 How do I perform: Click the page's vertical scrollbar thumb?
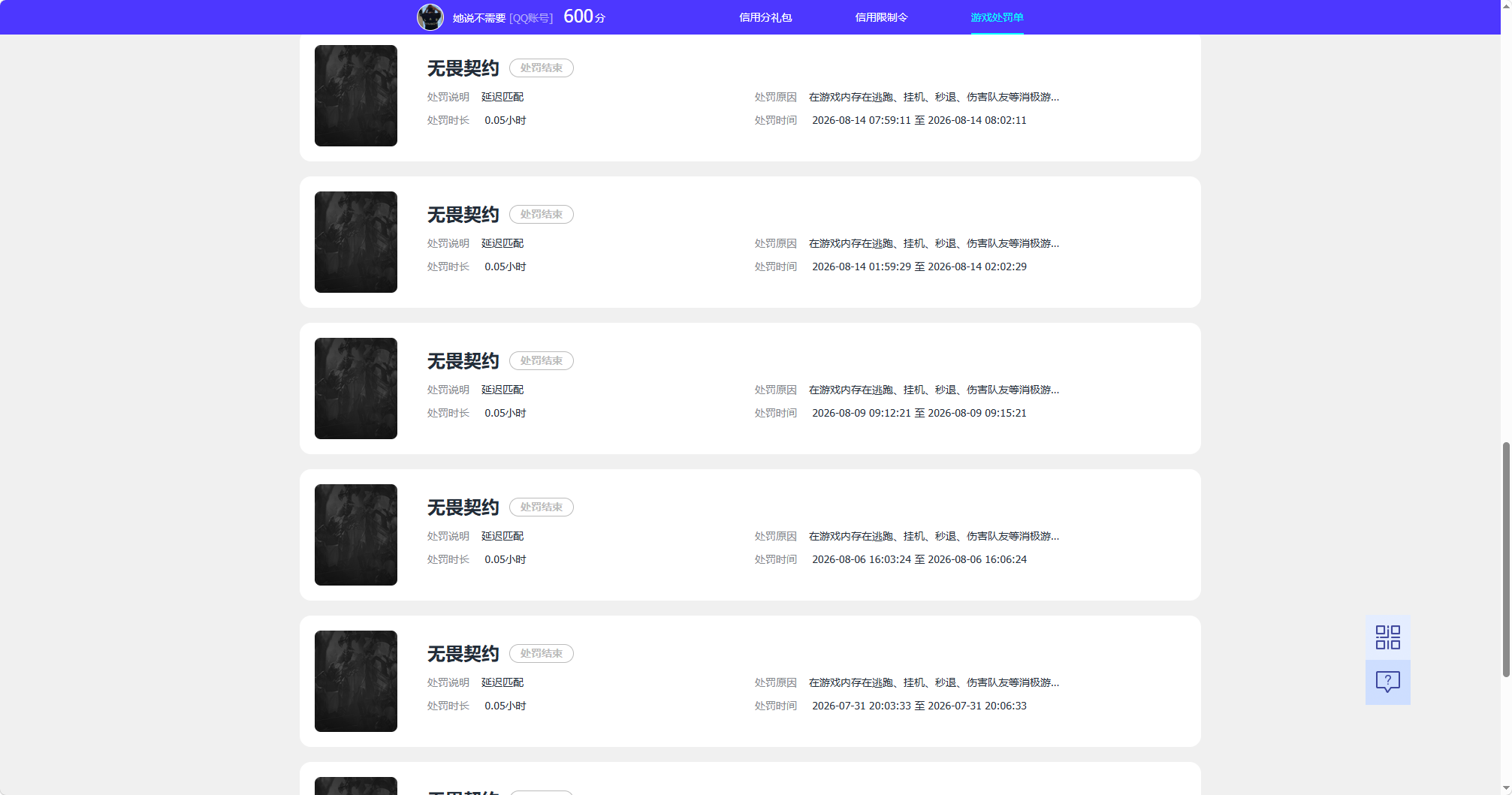[1506, 559]
